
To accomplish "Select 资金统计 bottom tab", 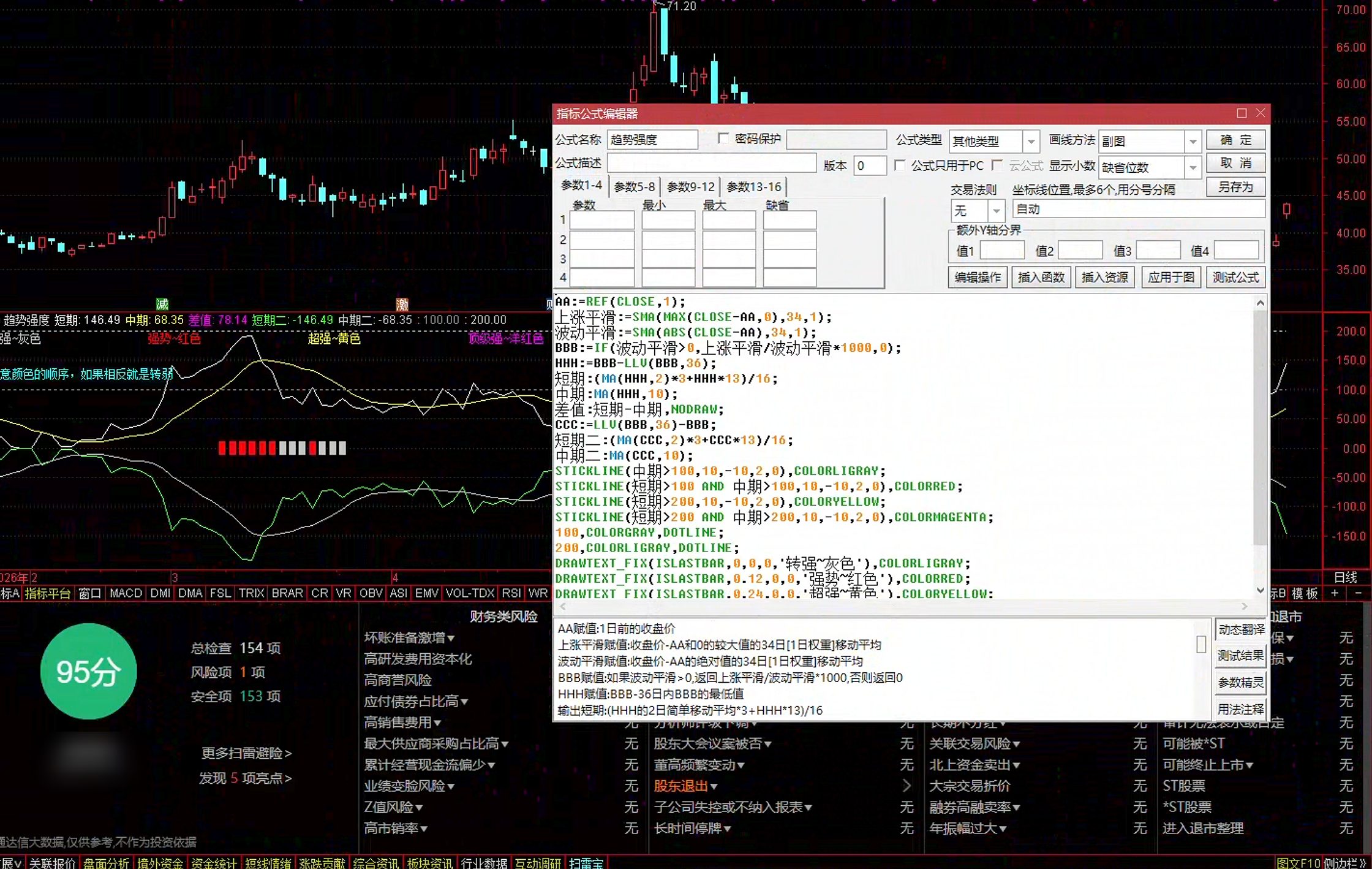I will click(214, 863).
